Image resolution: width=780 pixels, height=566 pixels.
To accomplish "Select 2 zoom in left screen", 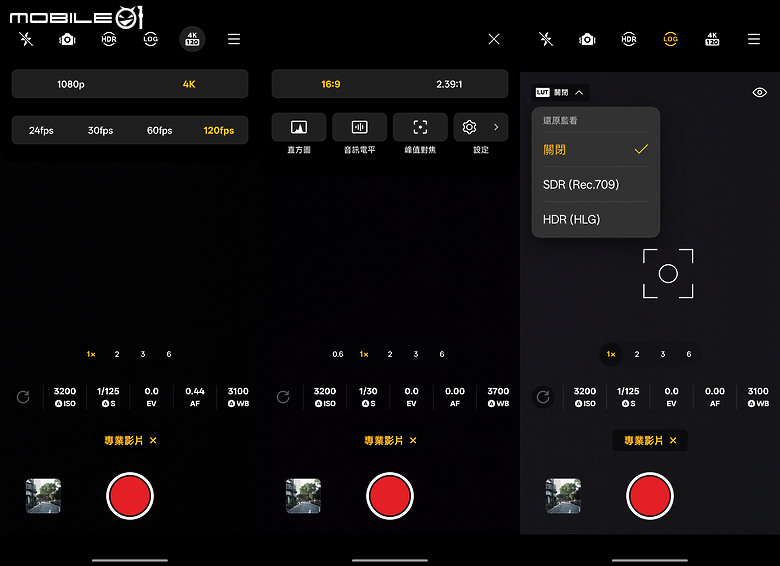I will click(x=117, y=354).
